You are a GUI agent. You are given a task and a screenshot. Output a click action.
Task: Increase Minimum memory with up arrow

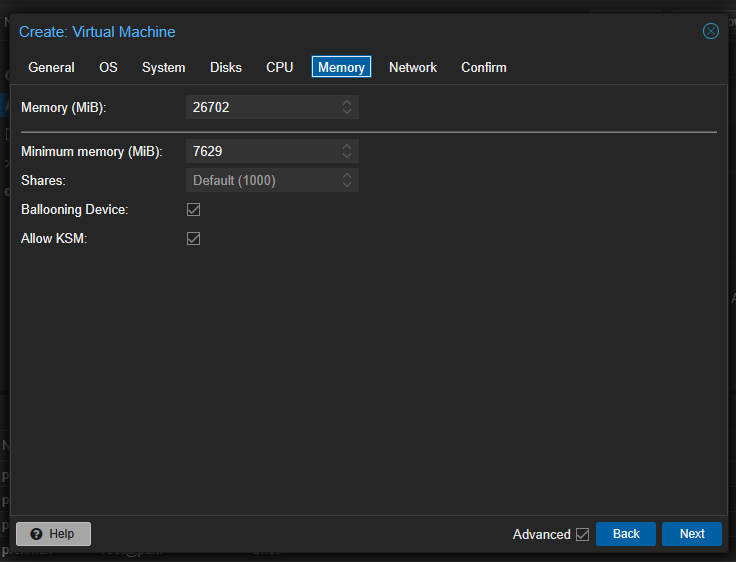[x=347, y=146]
